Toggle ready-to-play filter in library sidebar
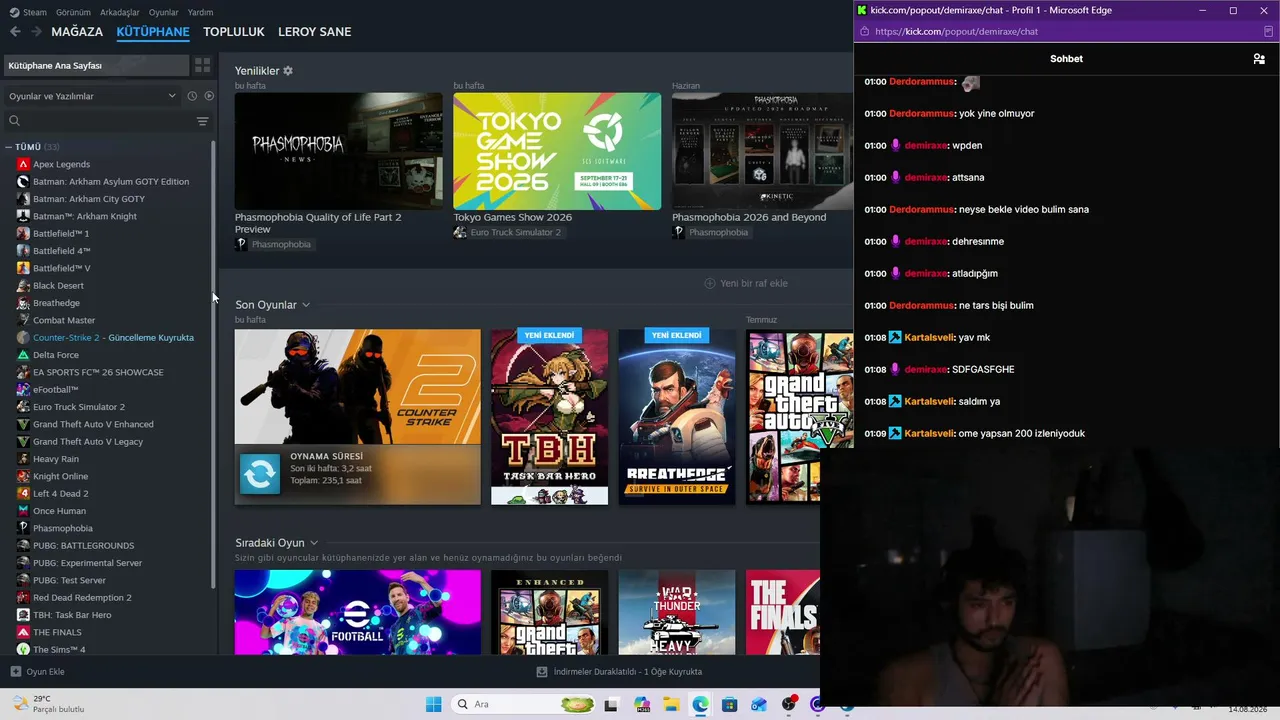Image resolution: width=1280 pixels, height=720 pixels. 209,96
